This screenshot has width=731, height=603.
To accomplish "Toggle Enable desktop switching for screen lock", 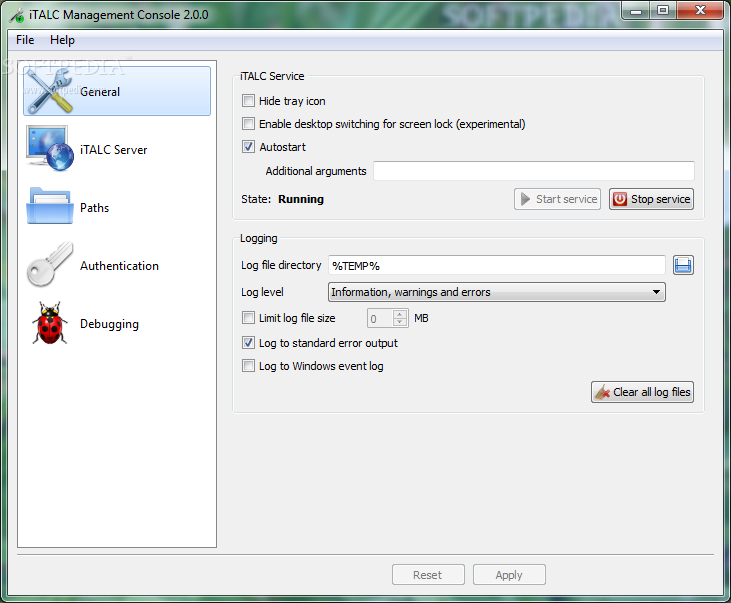I will point(248,124).
